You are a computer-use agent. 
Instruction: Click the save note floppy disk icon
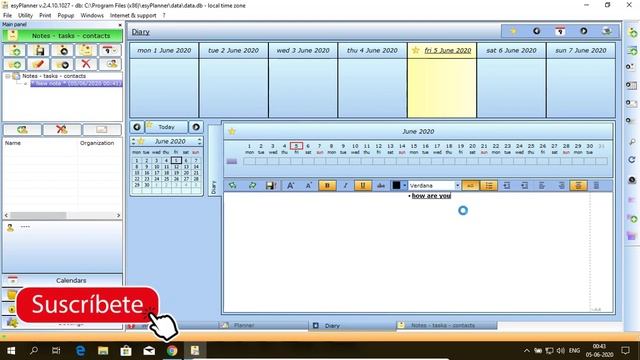coord(39,51)
